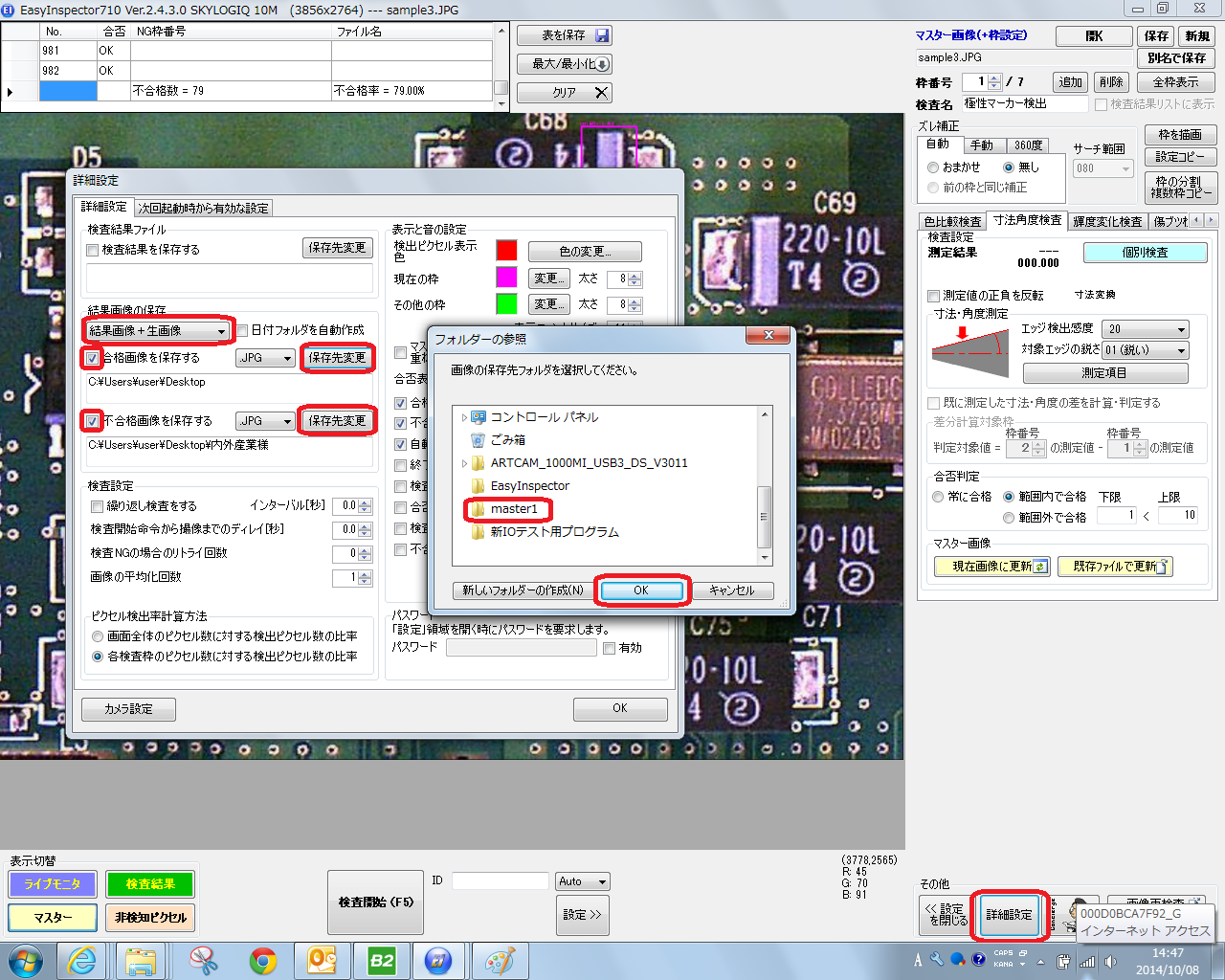Open JPG format dropdown for 合格画像
The width and height of the screenshot is (1225, 980).
click(265, 357)
